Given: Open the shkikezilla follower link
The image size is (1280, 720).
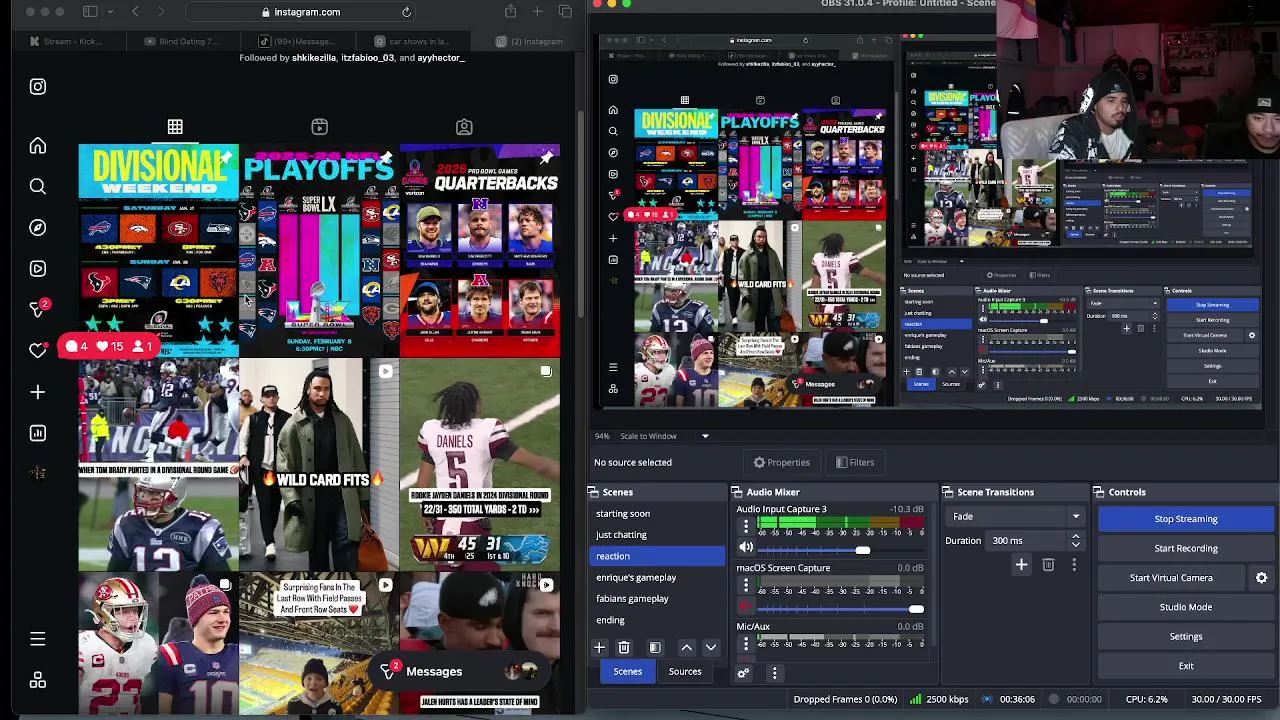Looking at the screenshot, I should 314,58.
